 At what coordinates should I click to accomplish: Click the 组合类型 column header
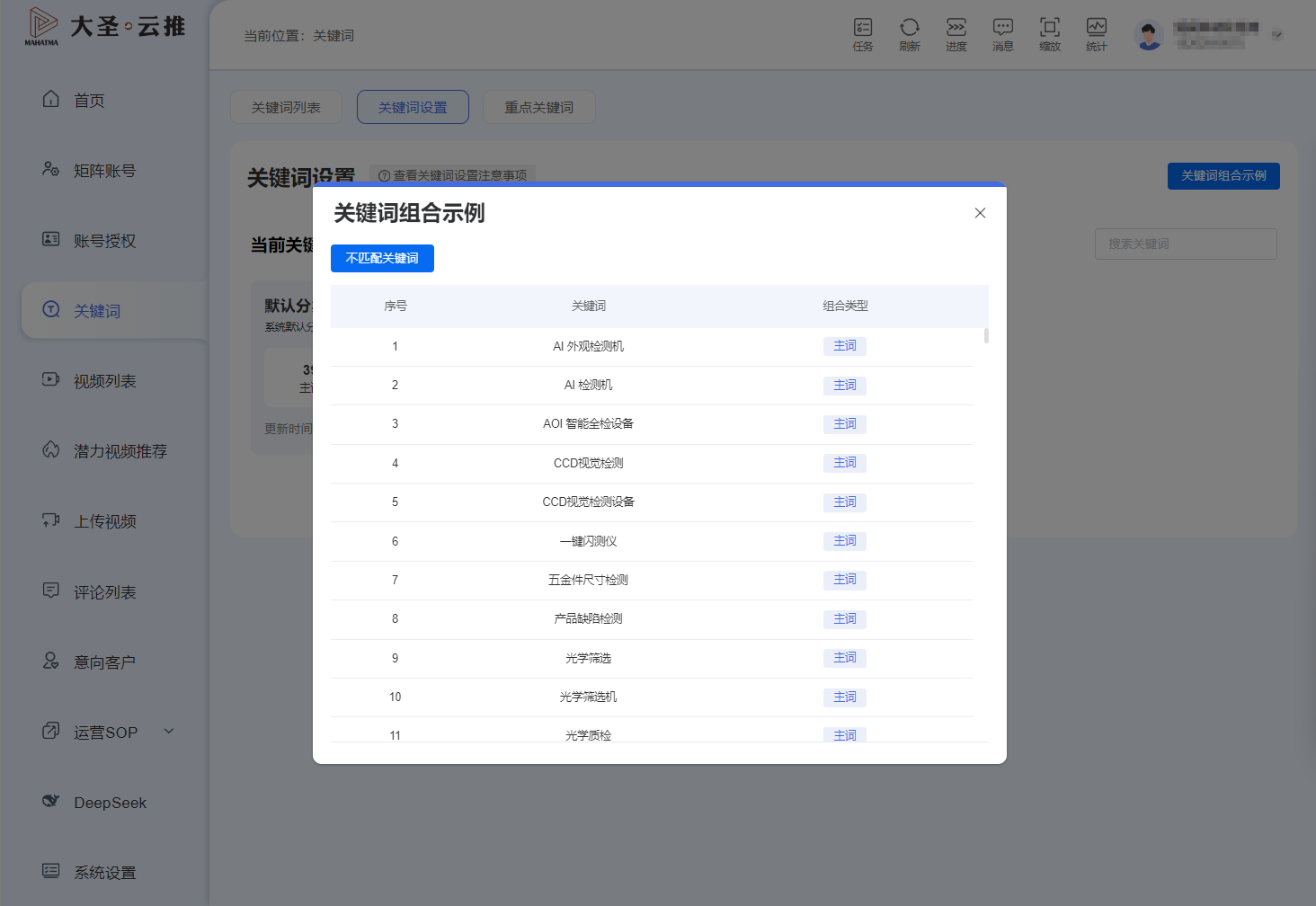(x=845, y=306)
